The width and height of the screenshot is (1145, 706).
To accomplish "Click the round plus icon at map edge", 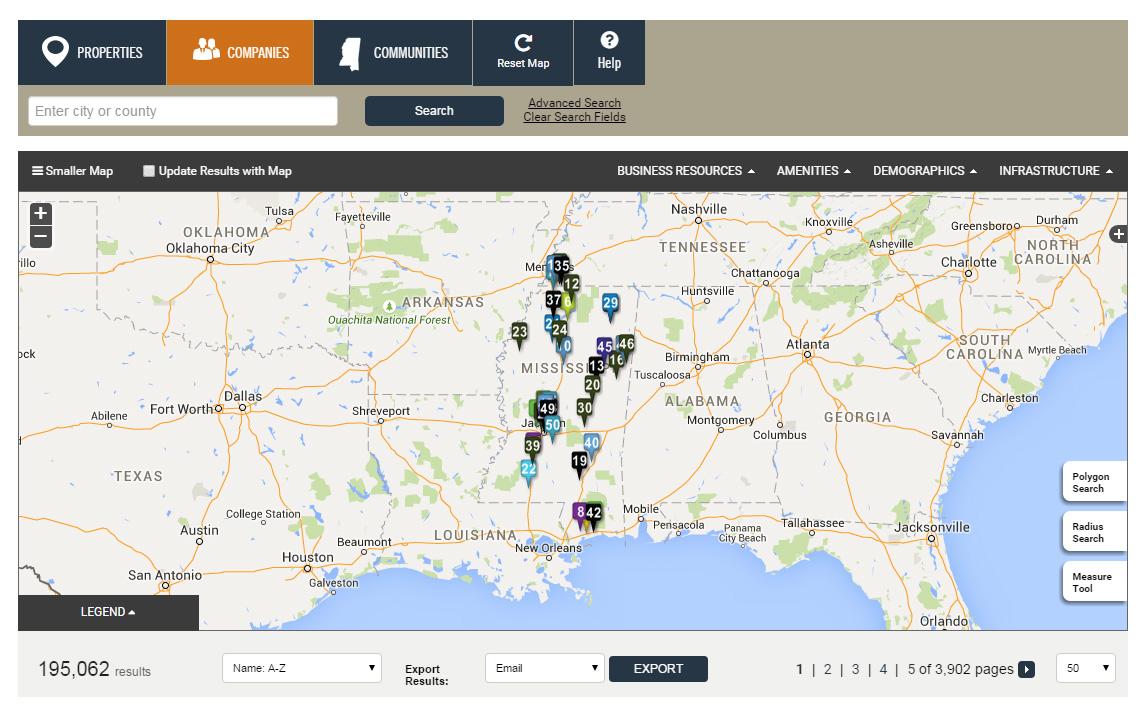I will [1118, 234].
